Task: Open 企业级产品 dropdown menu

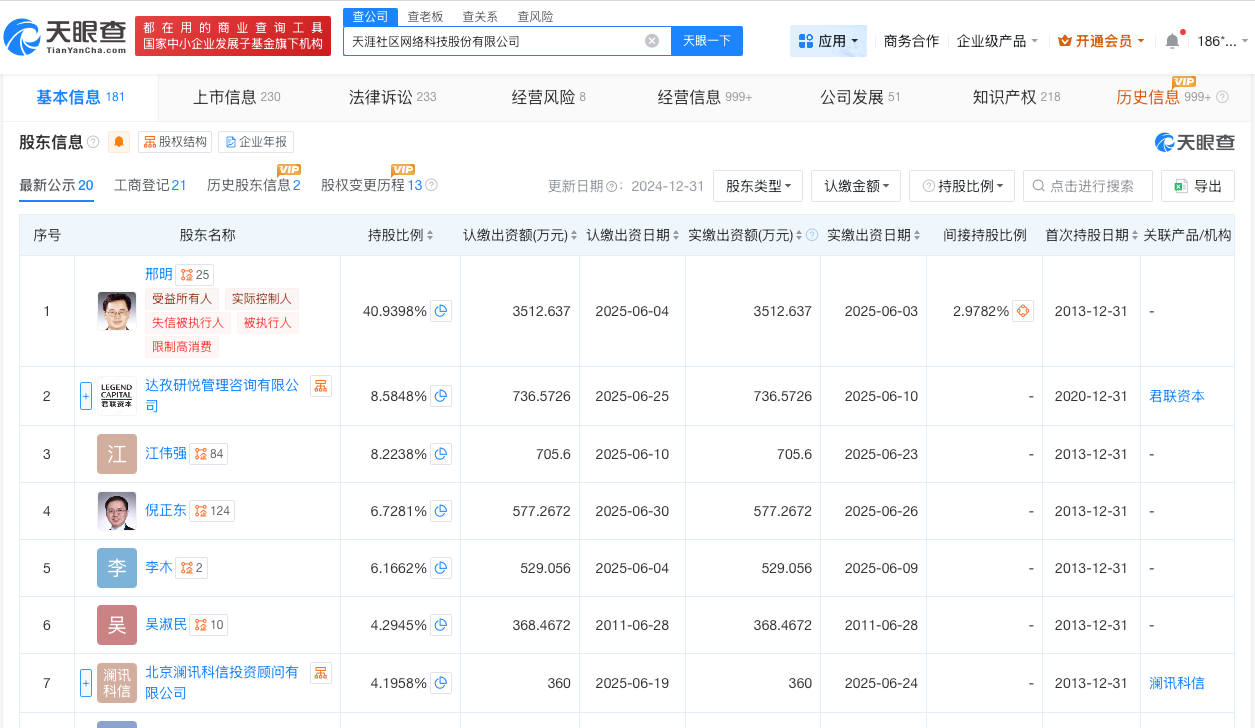Action: (x=997, y=41)
